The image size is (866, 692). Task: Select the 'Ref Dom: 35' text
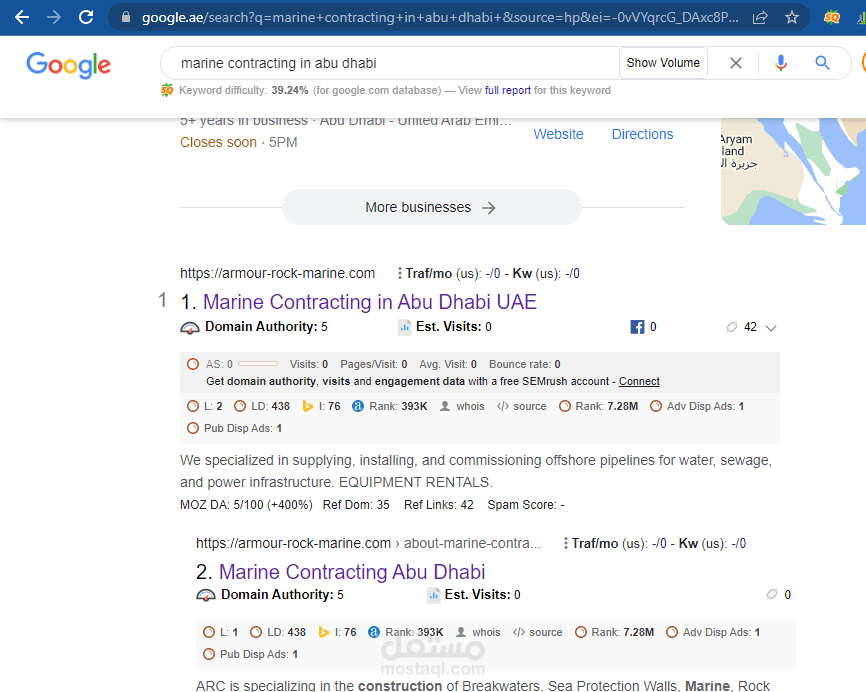[356, 505]
